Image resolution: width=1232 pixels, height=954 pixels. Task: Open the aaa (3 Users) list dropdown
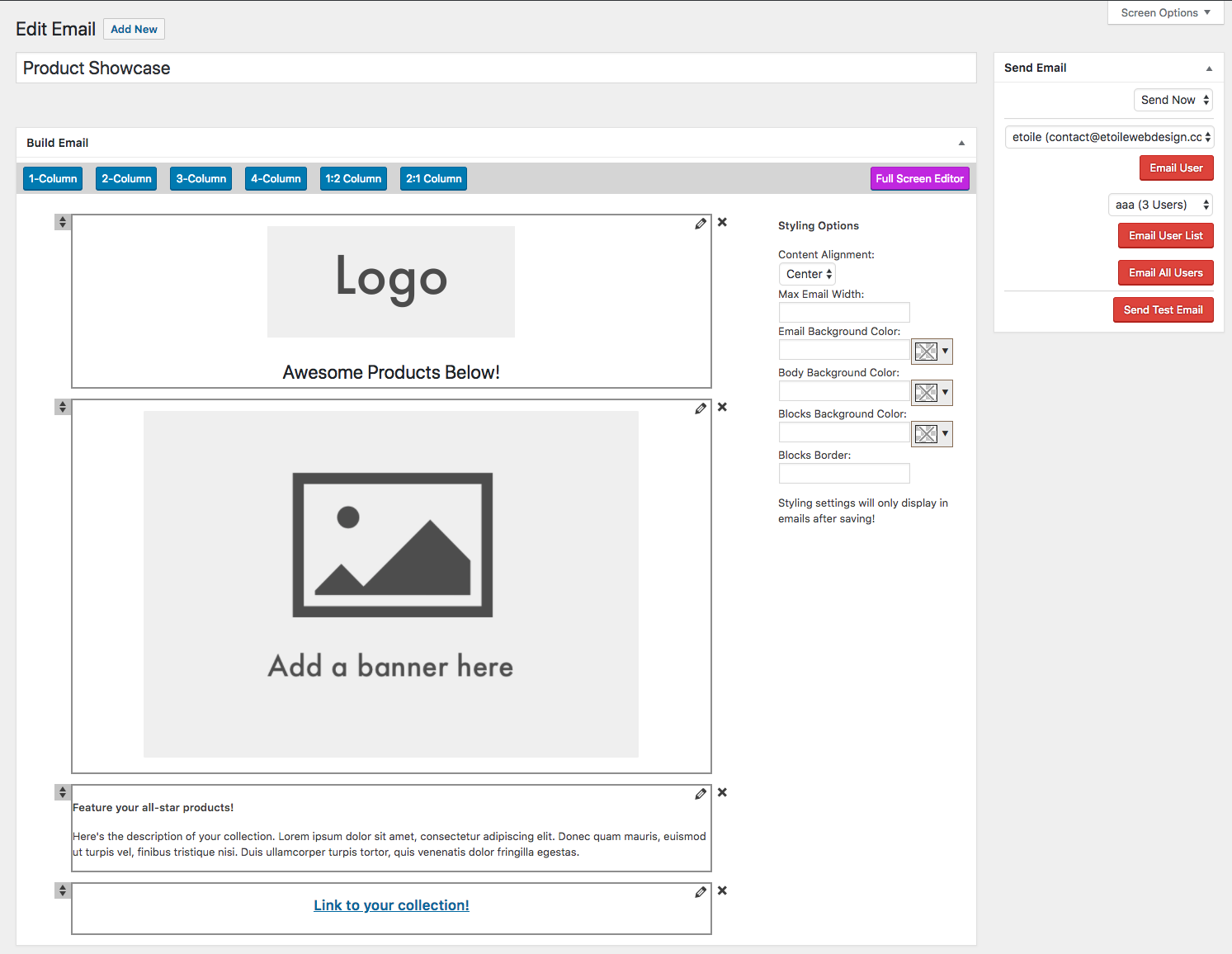[1160, 205]
